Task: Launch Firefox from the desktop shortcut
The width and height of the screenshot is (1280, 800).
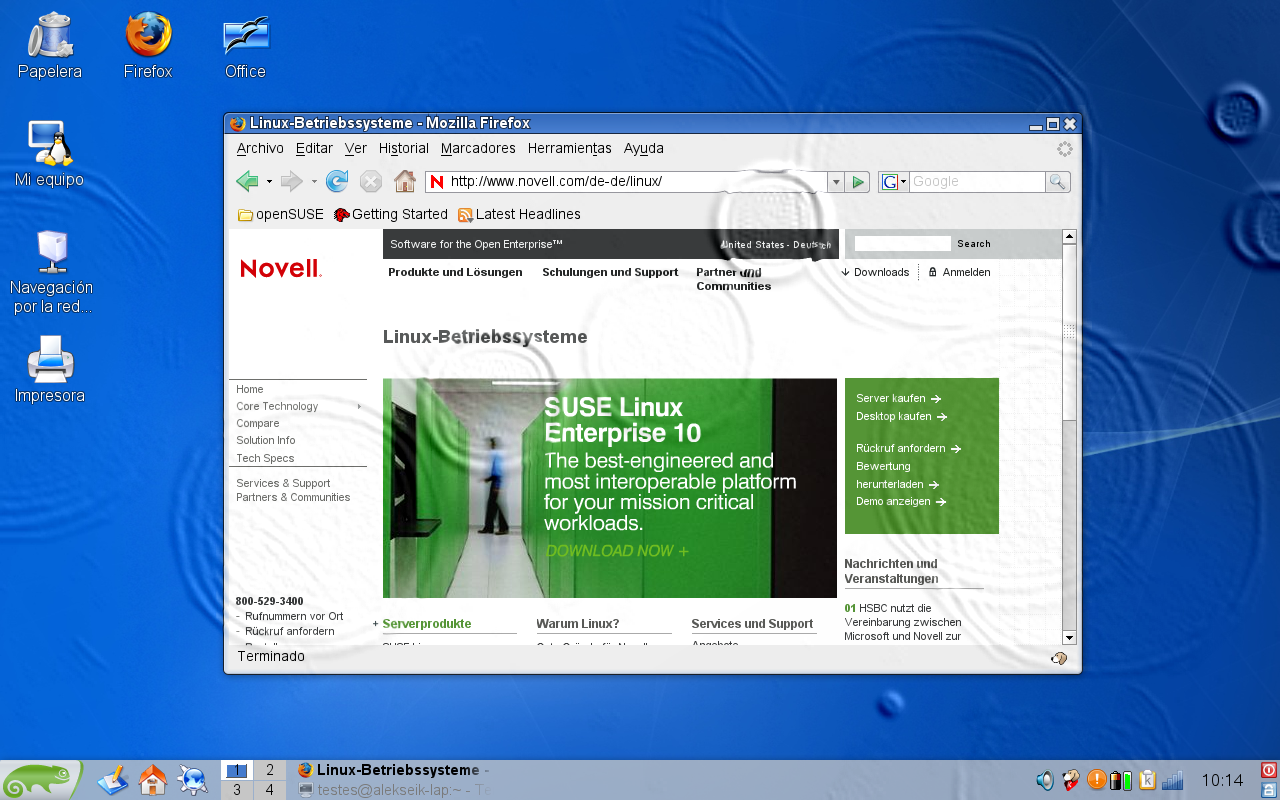Action: (148, 45)
